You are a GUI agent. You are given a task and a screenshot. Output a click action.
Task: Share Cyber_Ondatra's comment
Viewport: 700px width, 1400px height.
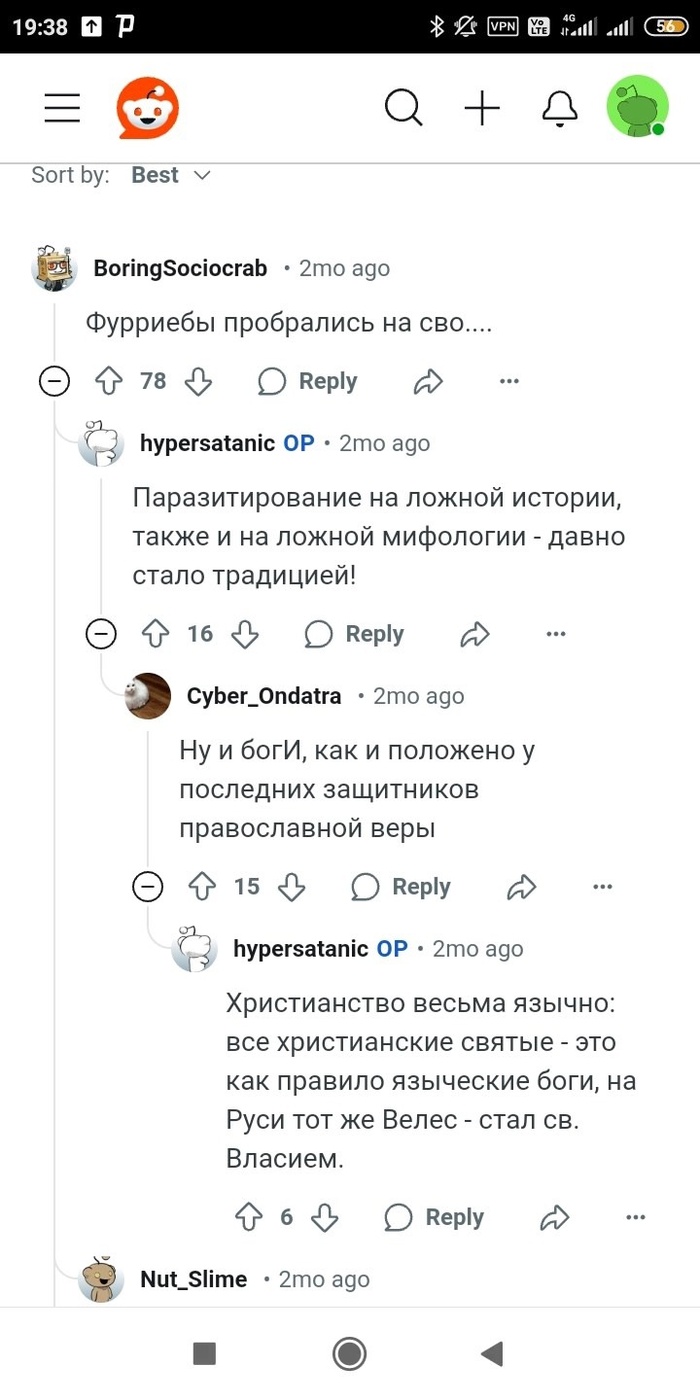tap(522, 887)
